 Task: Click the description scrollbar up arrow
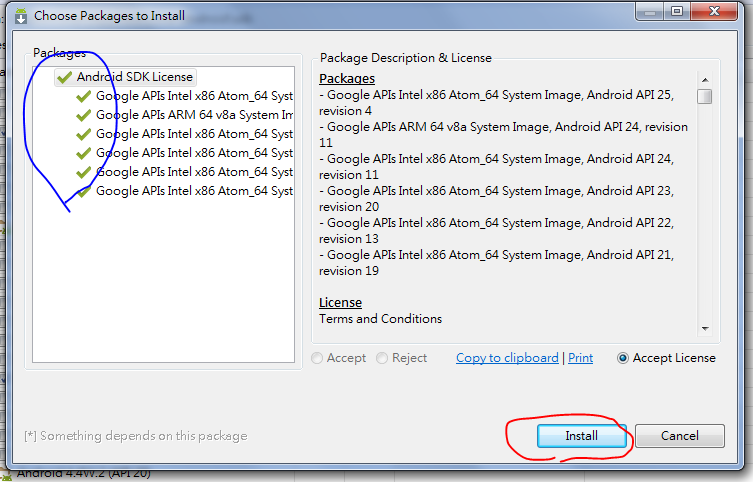coord(705,80)
